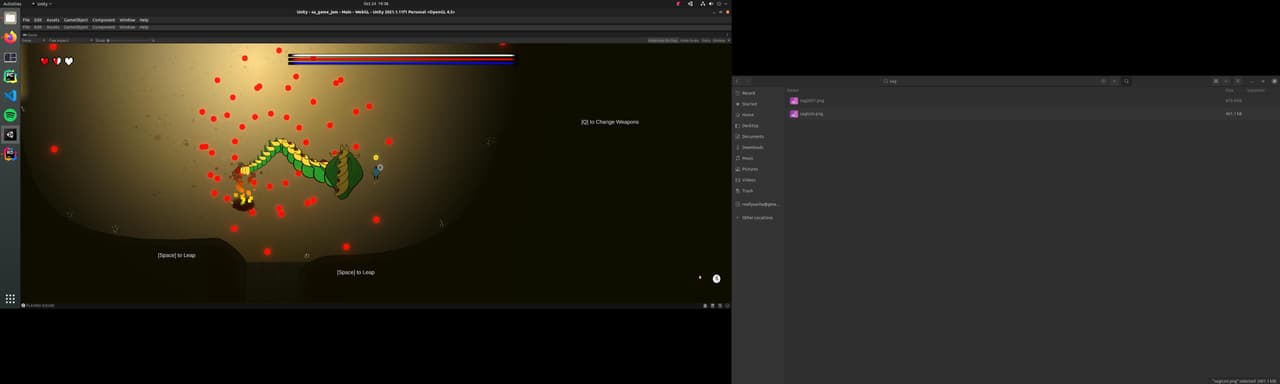
Task: Open view options dropdown in Files
Action: (x=1226, y=81)
